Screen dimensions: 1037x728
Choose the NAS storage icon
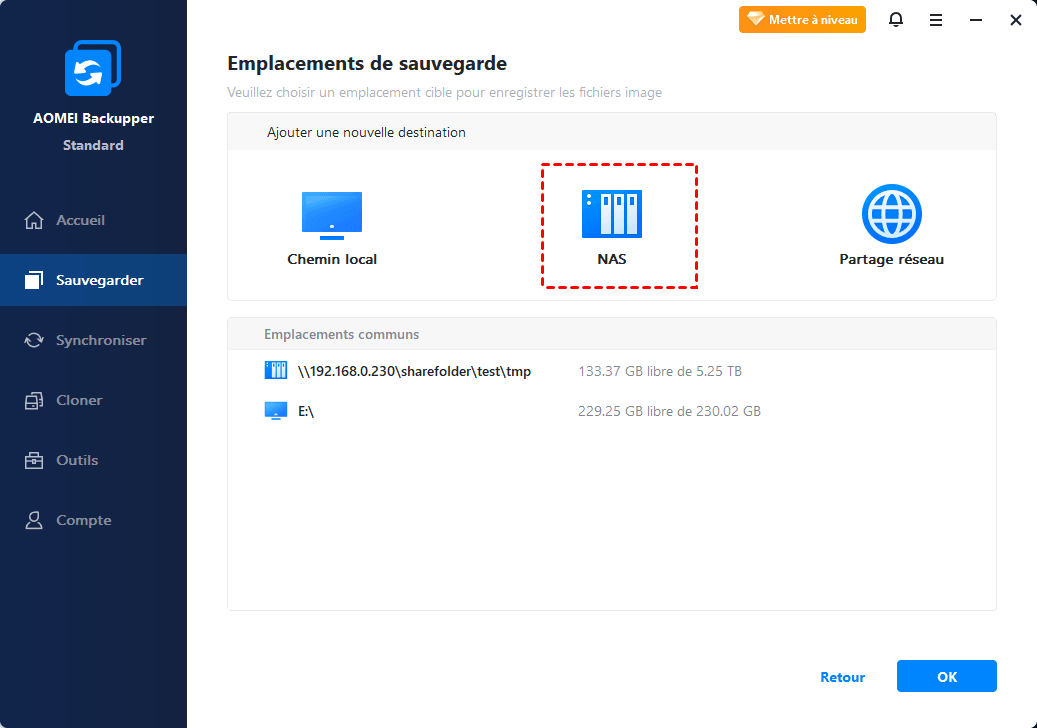coord(612,214)
